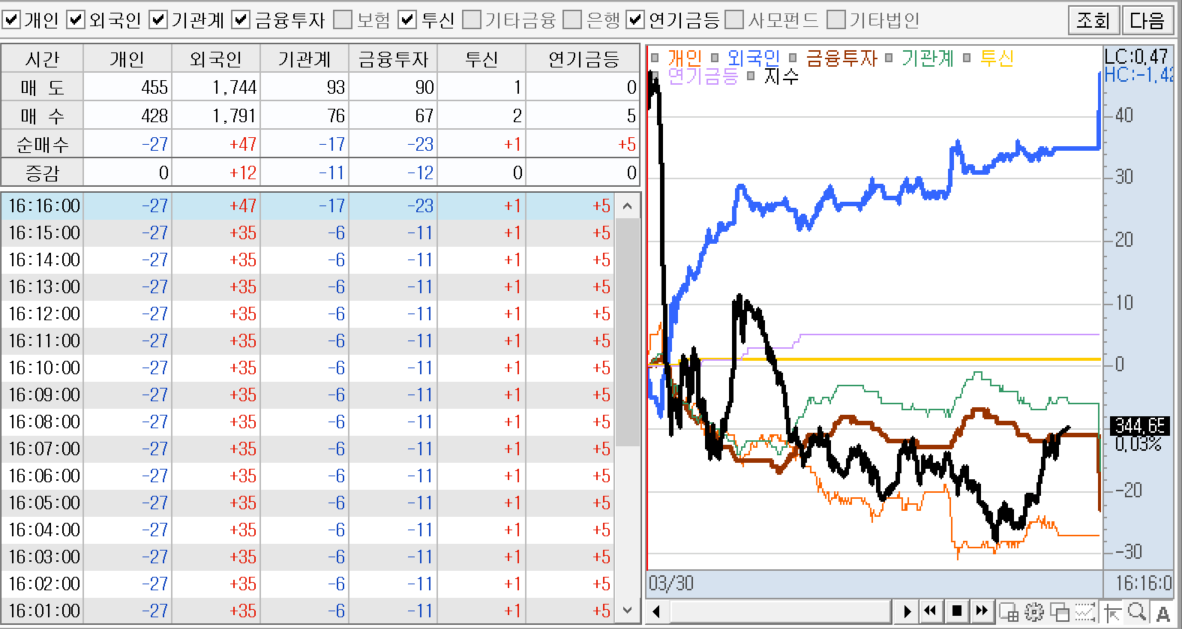Toggle the 사모펀드 checkbox

[x=734, y=19]
